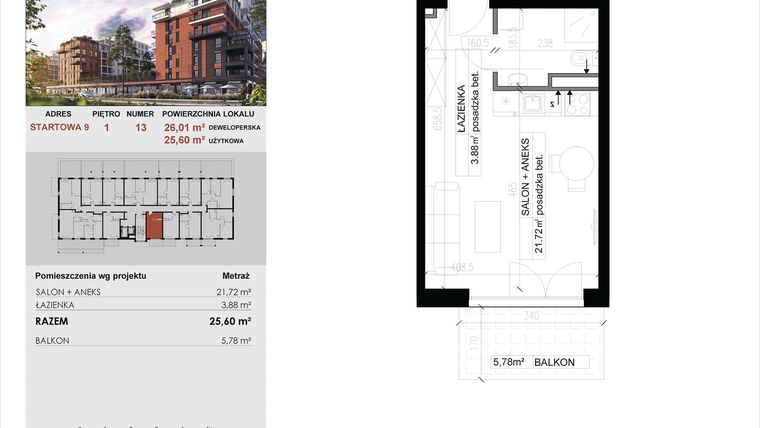The height and width of the screenshot is (428, 760).
Task: Click the 25,60 m² value beside UŻYTKOWA
Action: (x=185, y=140)
